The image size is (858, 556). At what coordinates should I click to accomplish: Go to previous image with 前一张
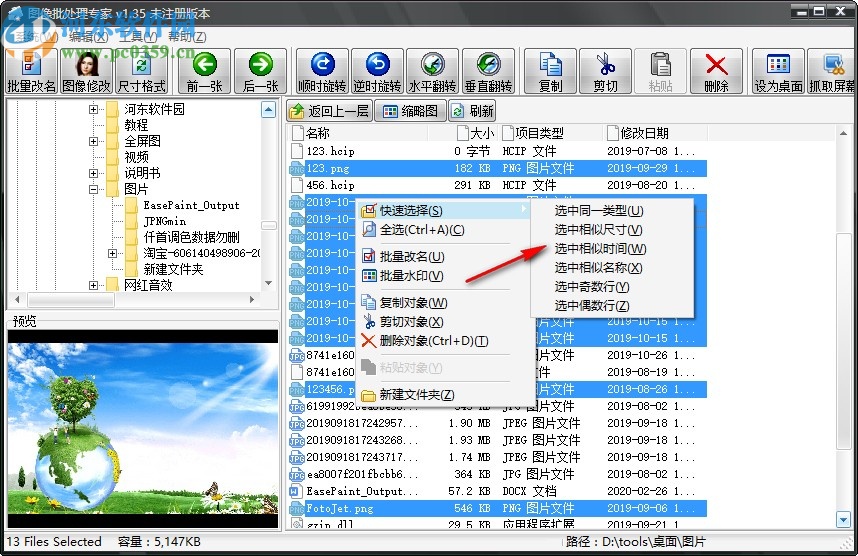click(205, 72)
